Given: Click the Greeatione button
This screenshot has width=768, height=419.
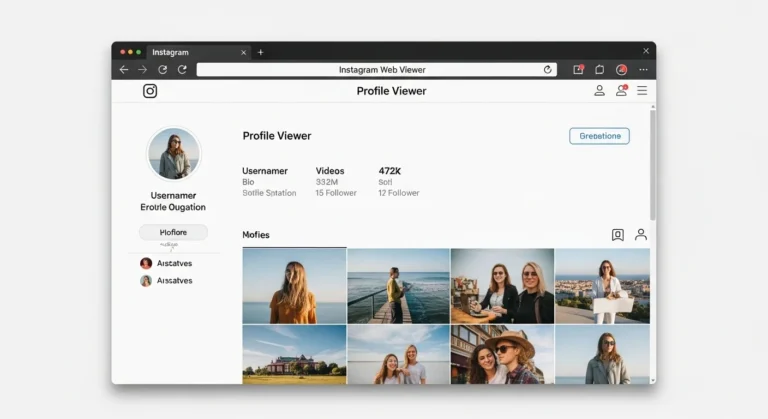Looking at the screenshot, I should [599, 136].
